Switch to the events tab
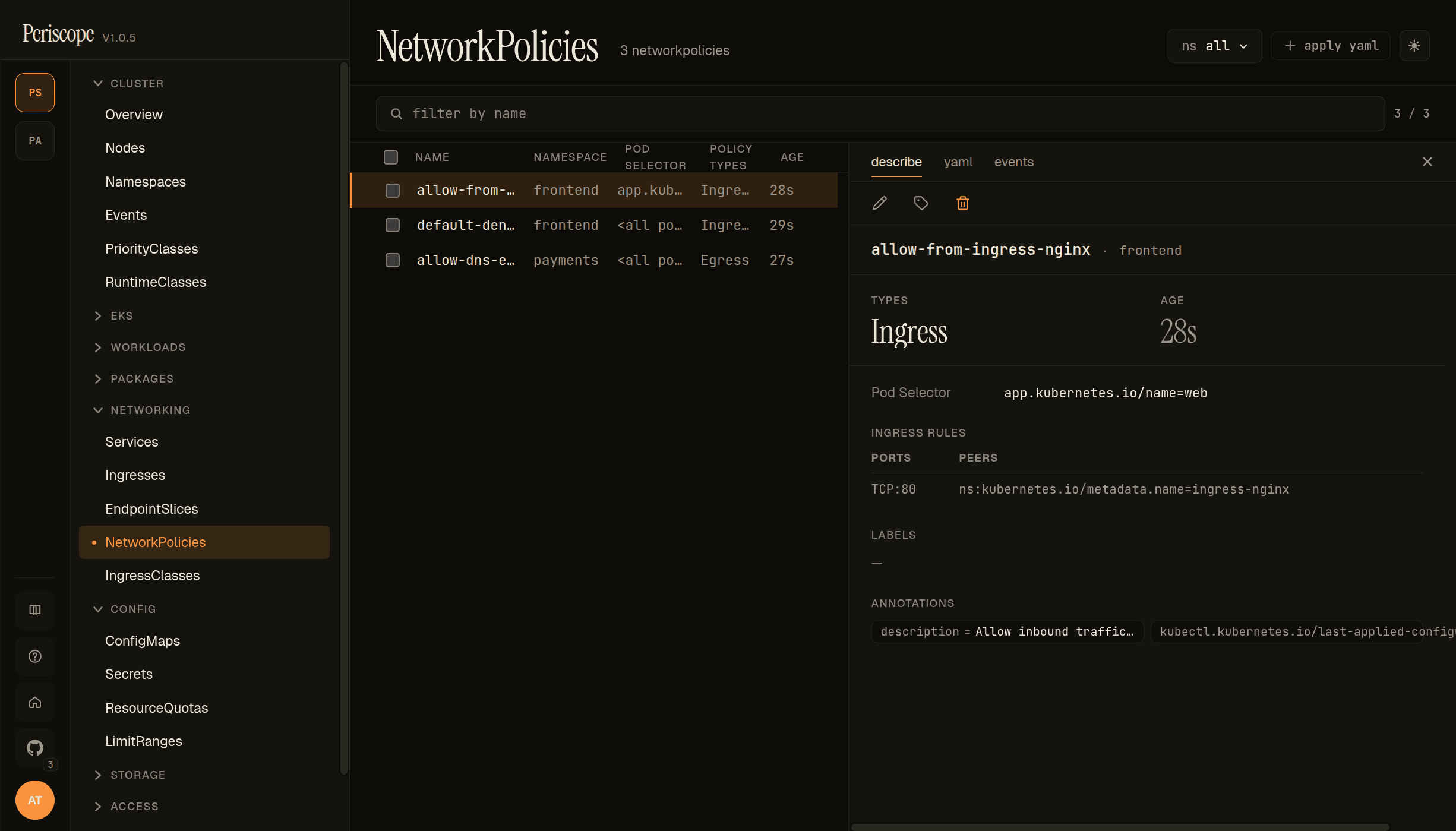1456x831 pixels. [1013, 162]
